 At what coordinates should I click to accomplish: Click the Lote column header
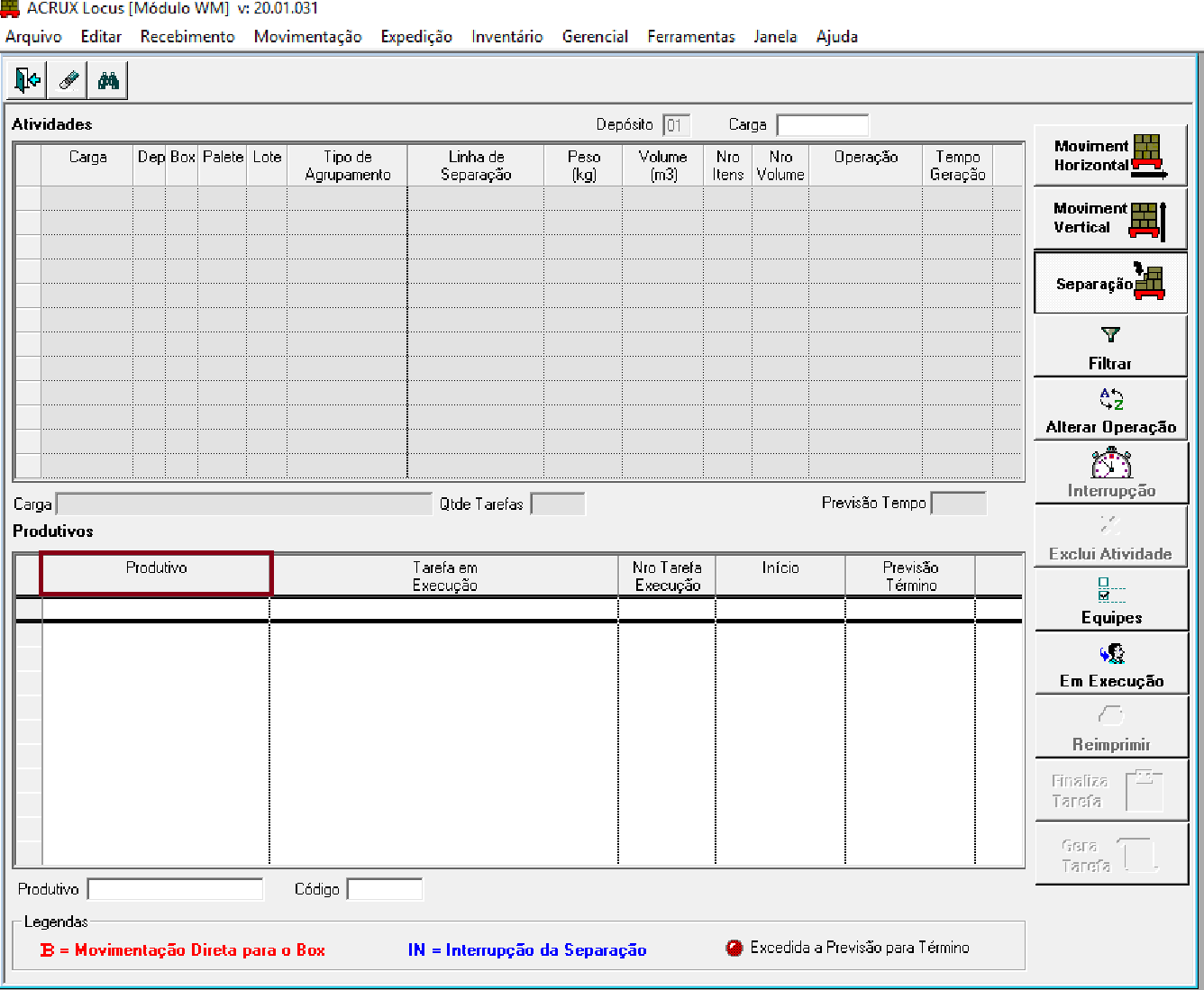click(x=267, y=166)
